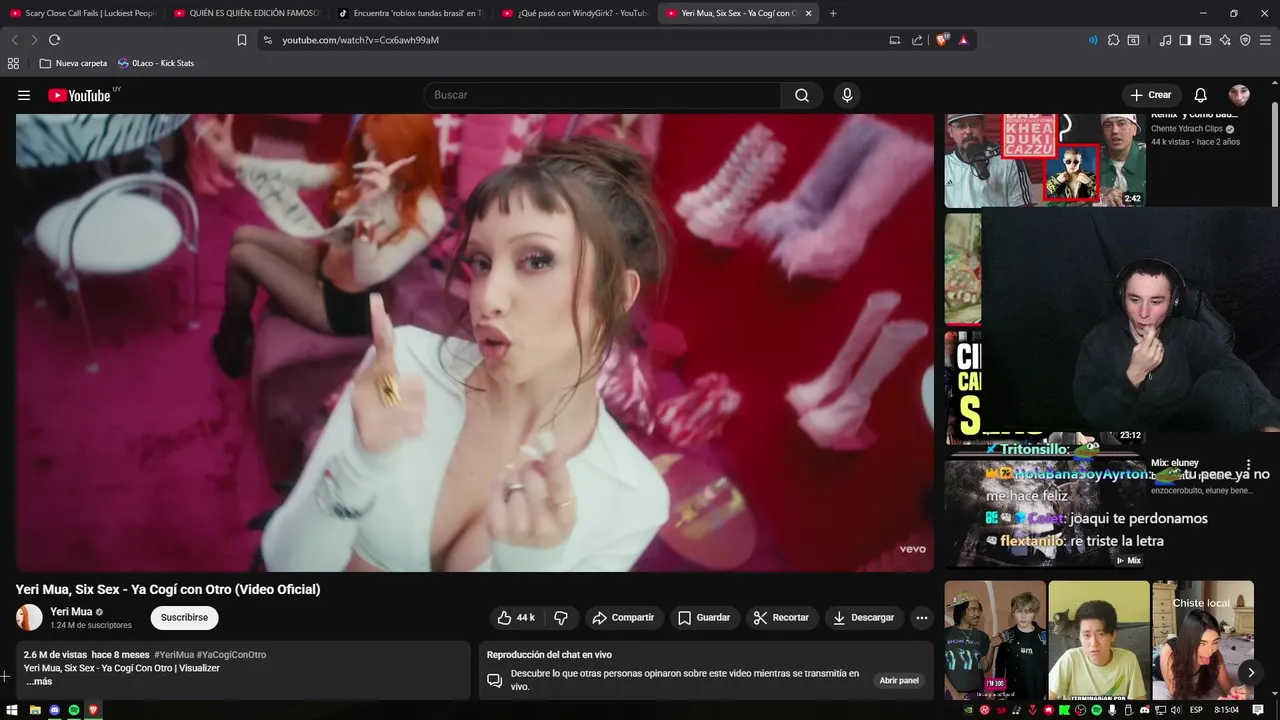Image resolution: width=1280 pixels, height=720 pixels.
Task: Switch to Scary Close Call Fails tab
Action: pyautogui.click(x=83, y=13)
